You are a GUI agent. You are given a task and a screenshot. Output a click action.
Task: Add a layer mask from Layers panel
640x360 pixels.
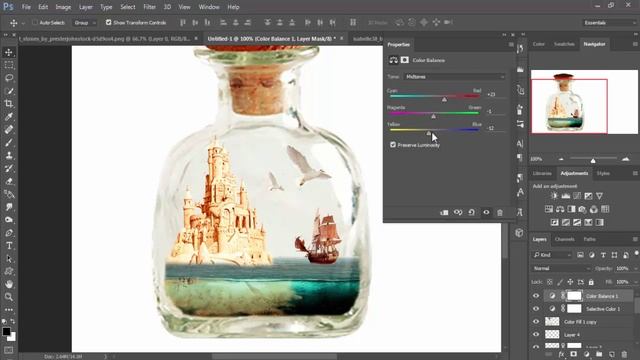(573, 354)
